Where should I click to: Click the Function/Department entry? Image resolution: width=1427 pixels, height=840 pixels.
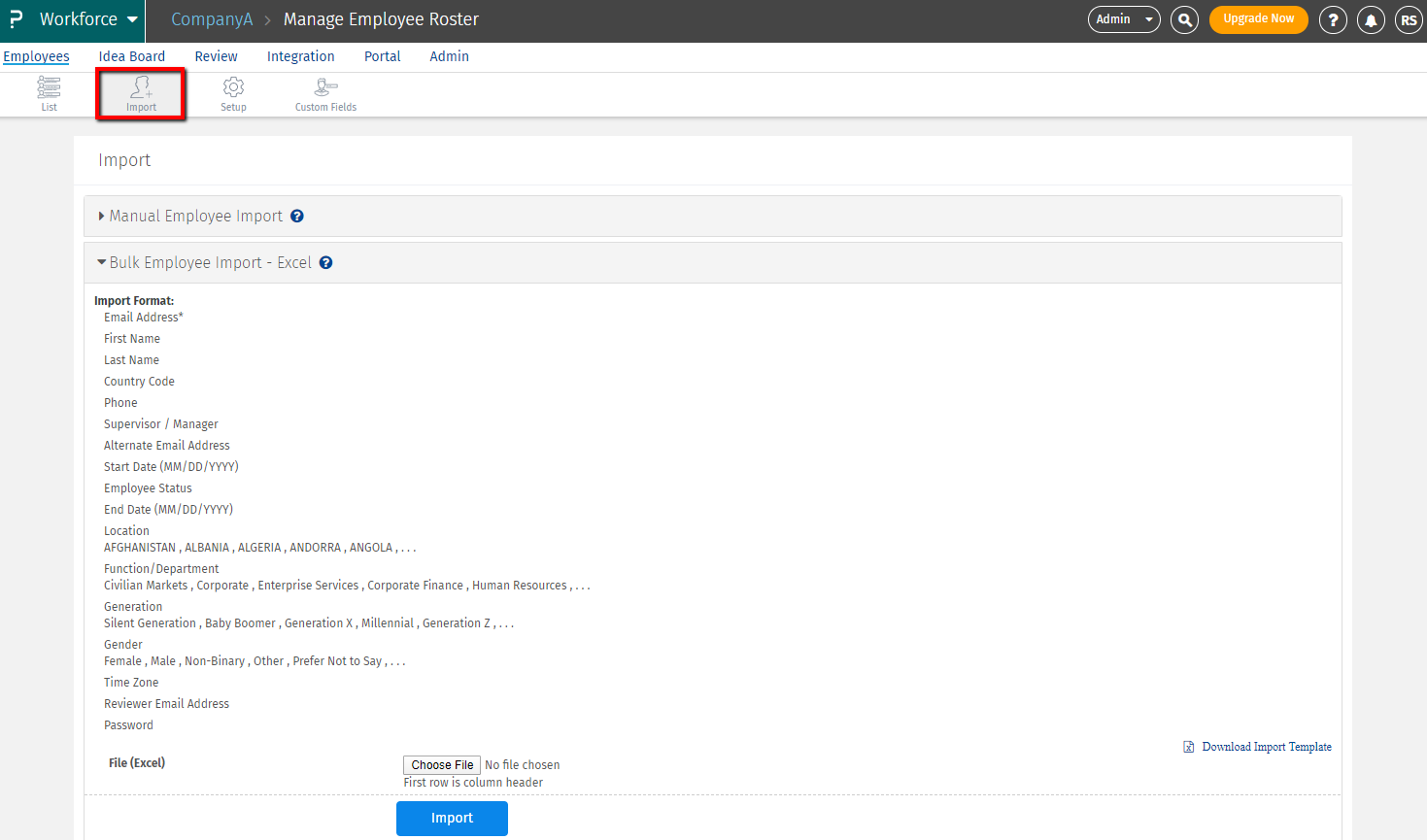tap(161, 569)
